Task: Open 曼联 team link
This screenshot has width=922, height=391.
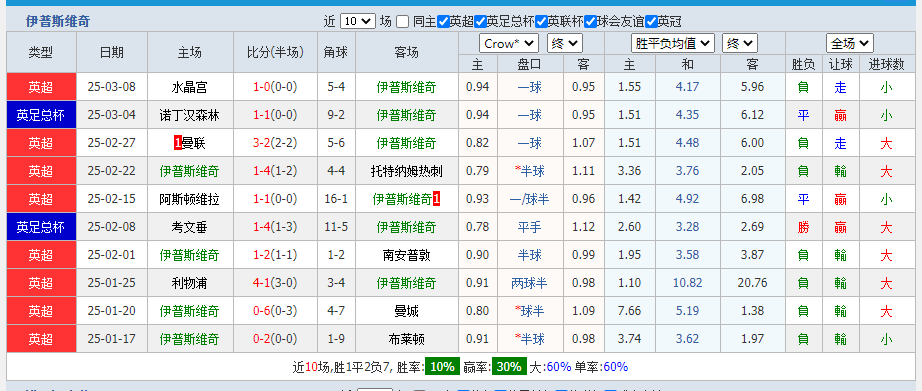Action: click(193, 143)
